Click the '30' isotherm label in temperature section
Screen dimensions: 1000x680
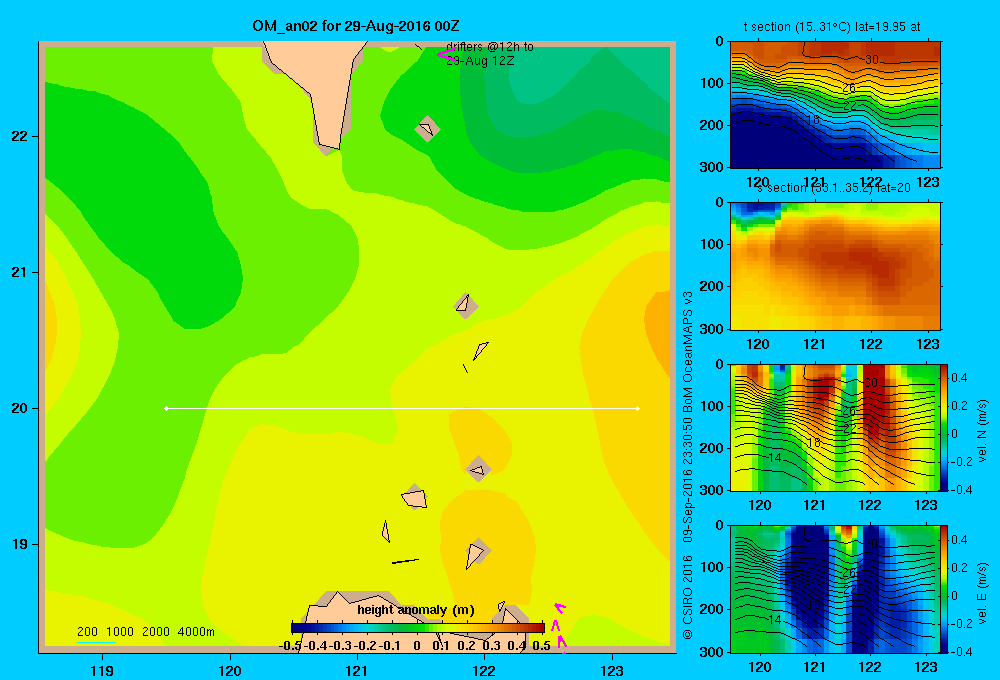click(x=872, y=59)
